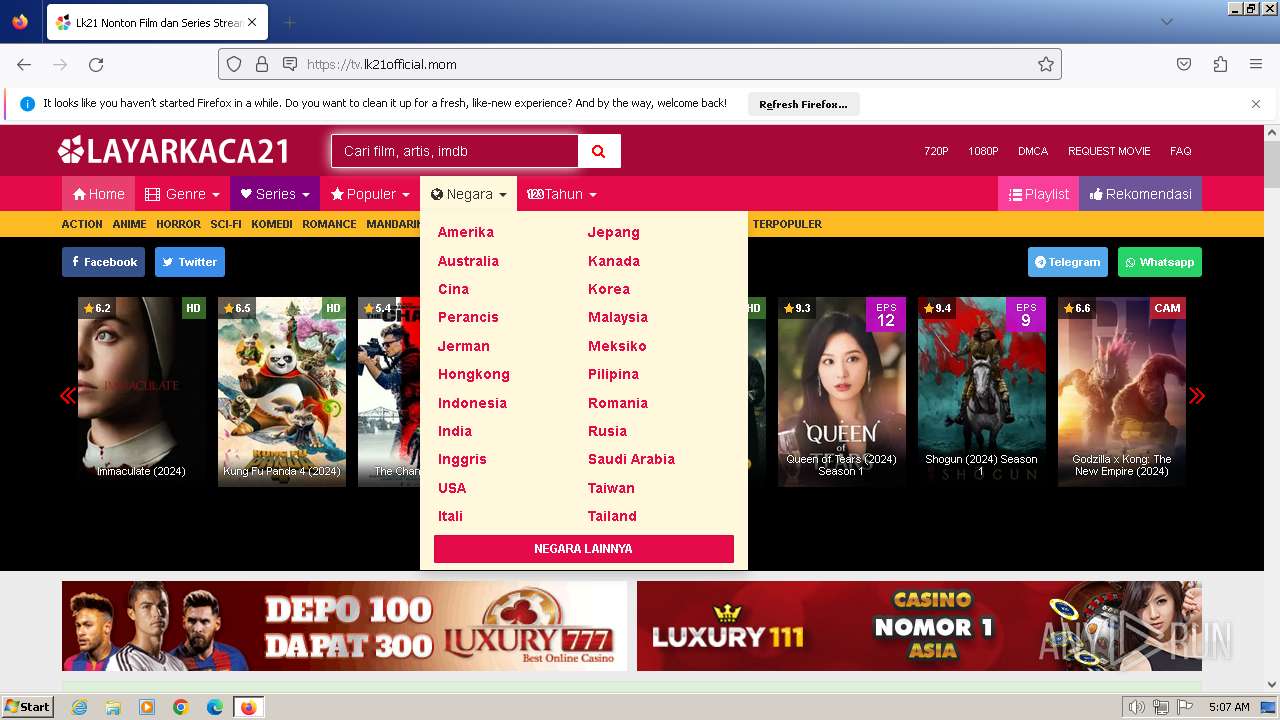Focus the Cari film search box
This screenshot has width=1280, height=720.
pyautogui.click(x=455, y=151)
